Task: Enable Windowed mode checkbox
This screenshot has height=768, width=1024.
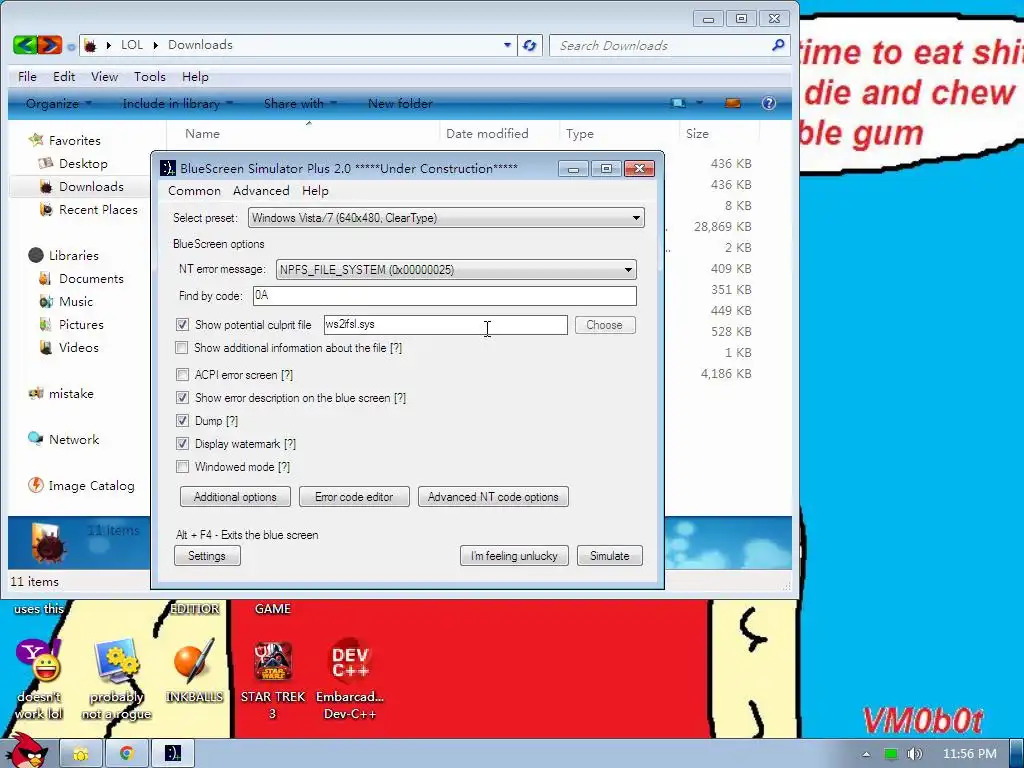Action: click(182, 467)
